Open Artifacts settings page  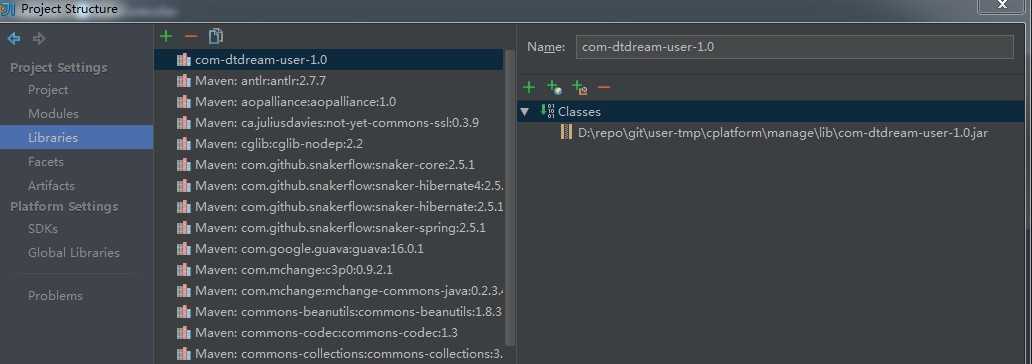51,186
